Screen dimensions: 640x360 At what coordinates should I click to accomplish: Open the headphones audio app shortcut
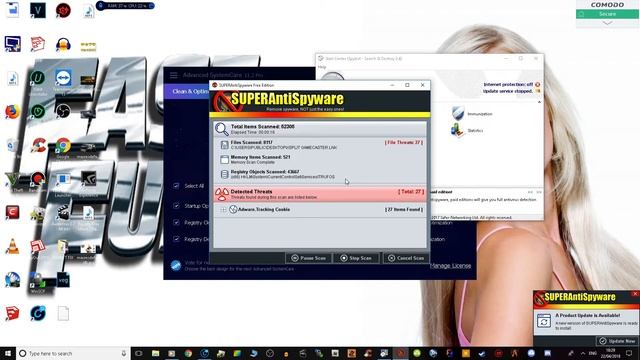coord(63,44)
